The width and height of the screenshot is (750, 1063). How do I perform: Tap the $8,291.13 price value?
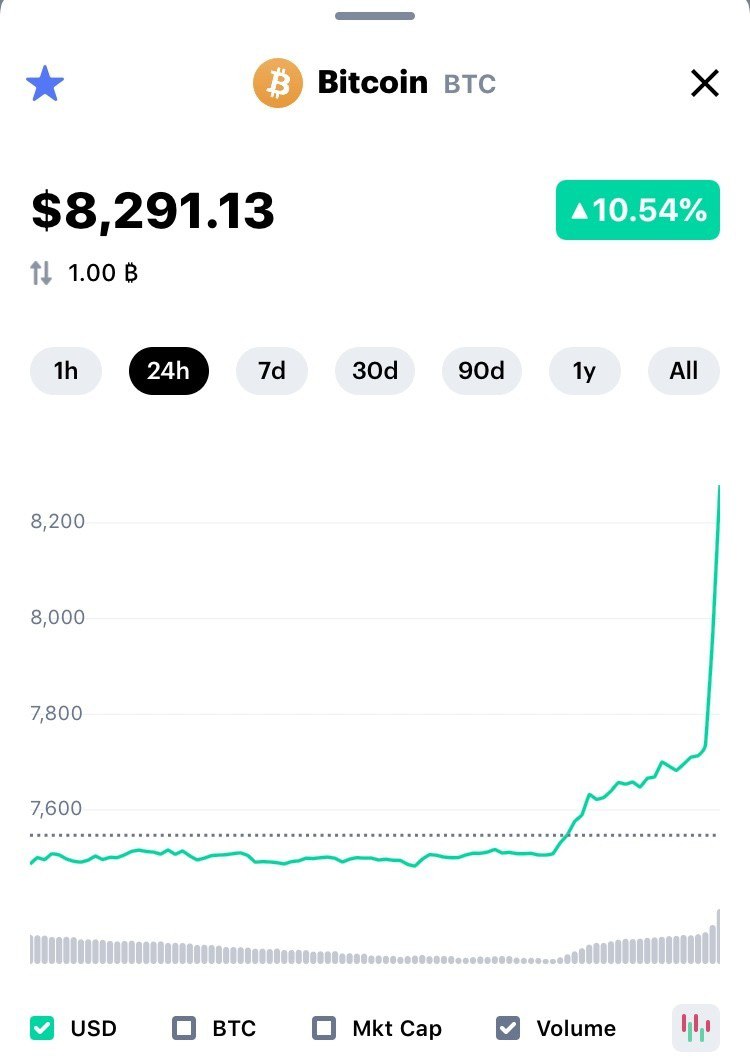(x=153, y=211)
